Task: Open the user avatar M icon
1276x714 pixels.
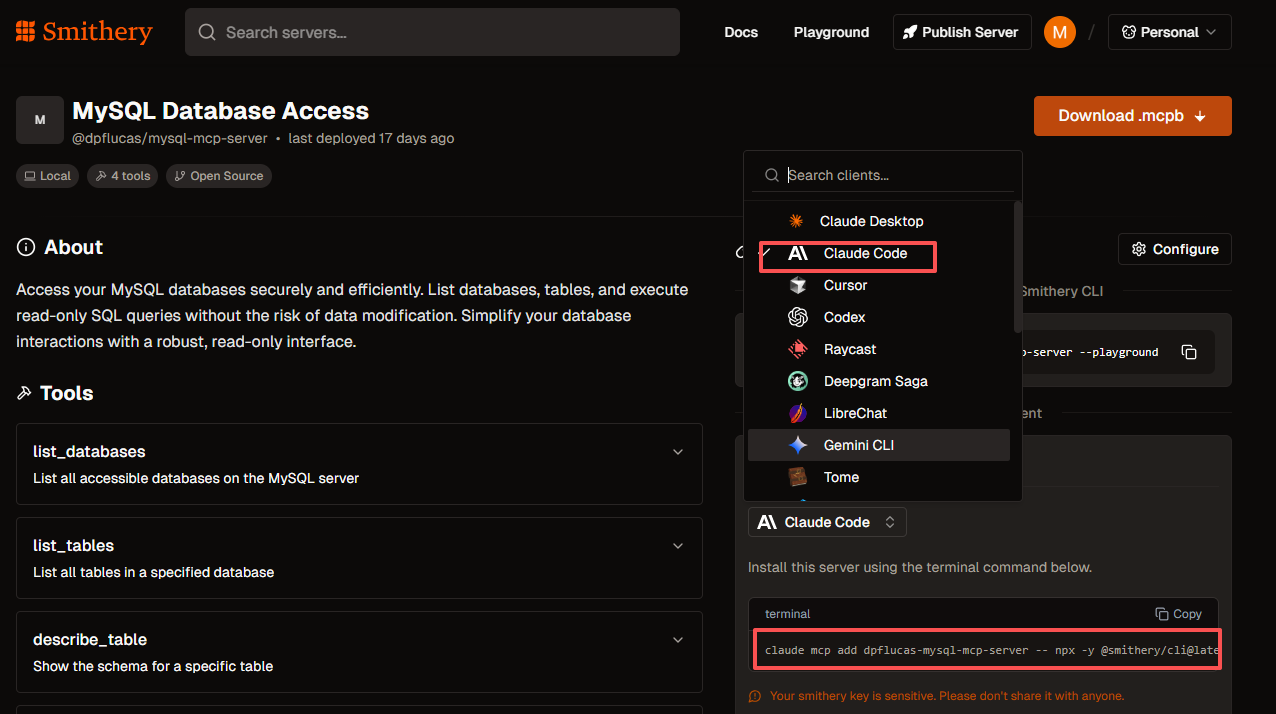Action: [1059, 32]
